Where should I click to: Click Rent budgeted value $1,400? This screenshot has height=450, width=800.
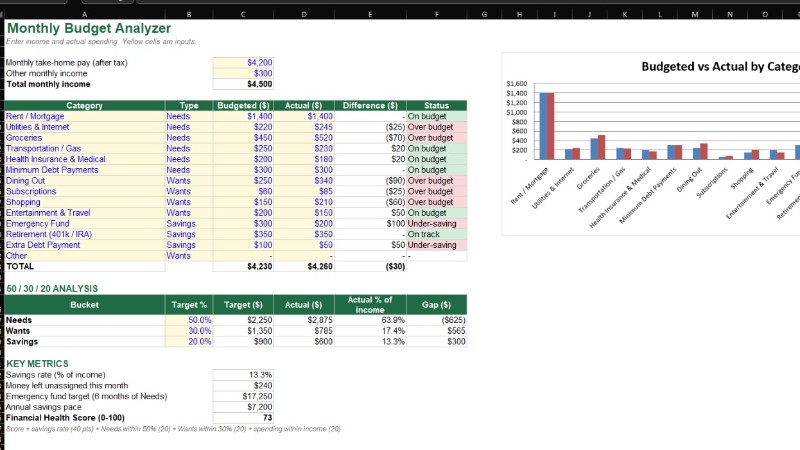[243, 116]
